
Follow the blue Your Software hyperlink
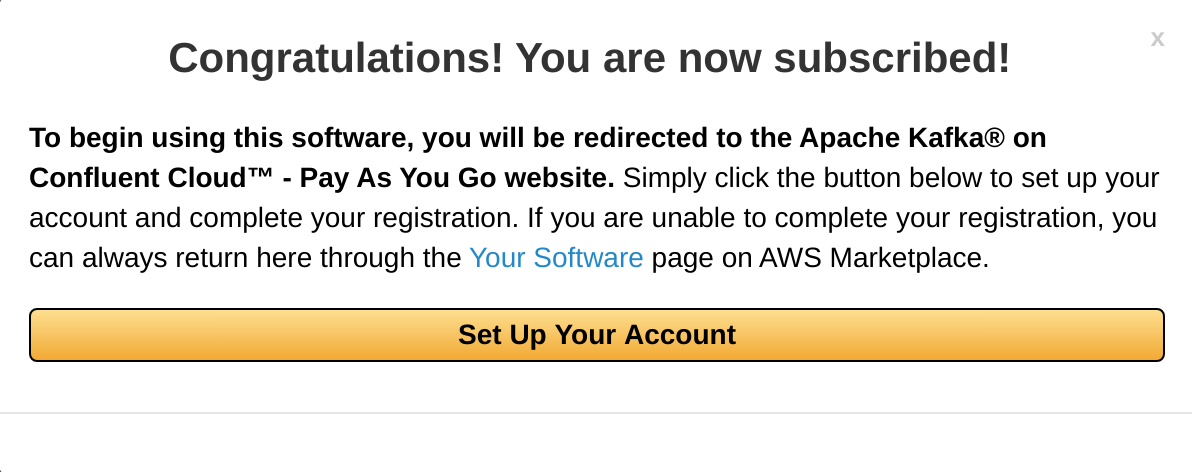[x=556, y=258]
